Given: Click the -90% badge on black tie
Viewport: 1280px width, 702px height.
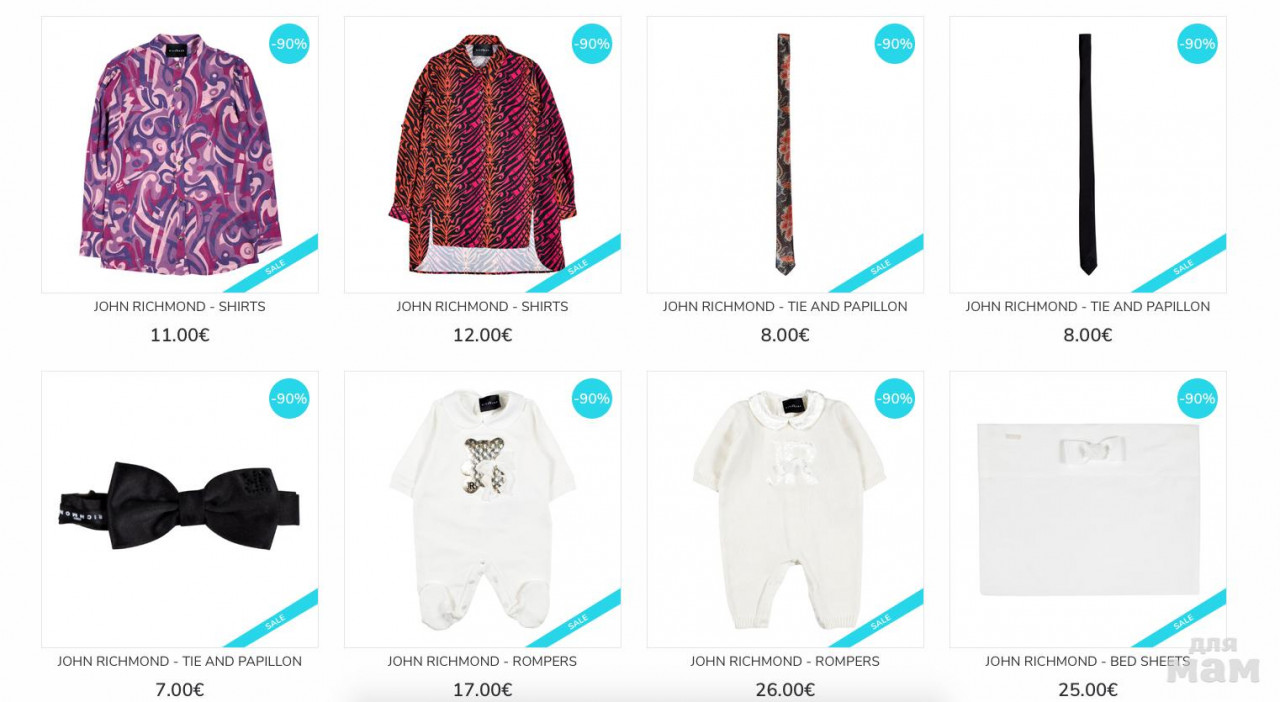Looking at the screenshot, I should point(1197,44).
